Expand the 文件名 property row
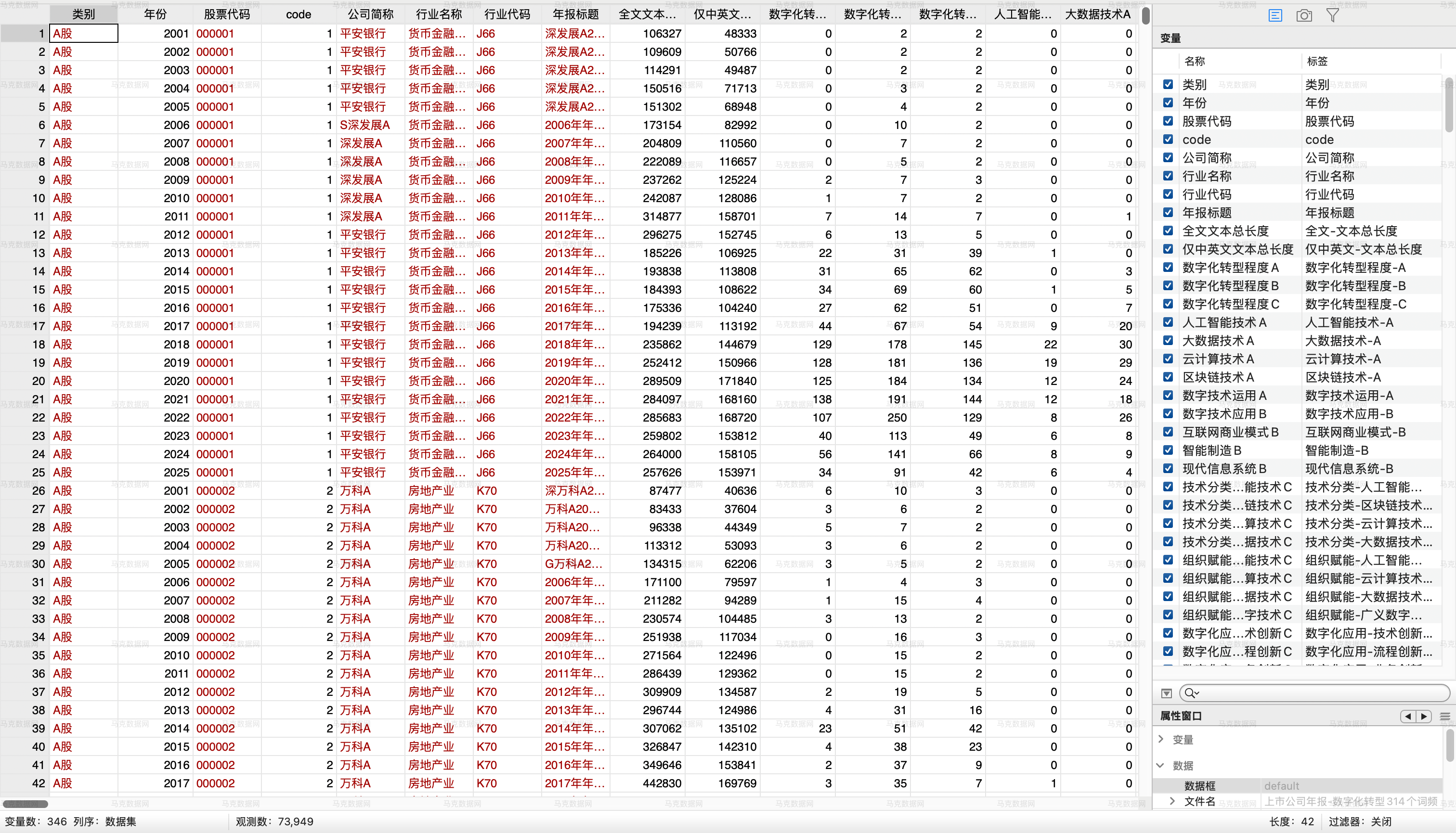This screenshot has height=833, width=1456. [1172, 802]
